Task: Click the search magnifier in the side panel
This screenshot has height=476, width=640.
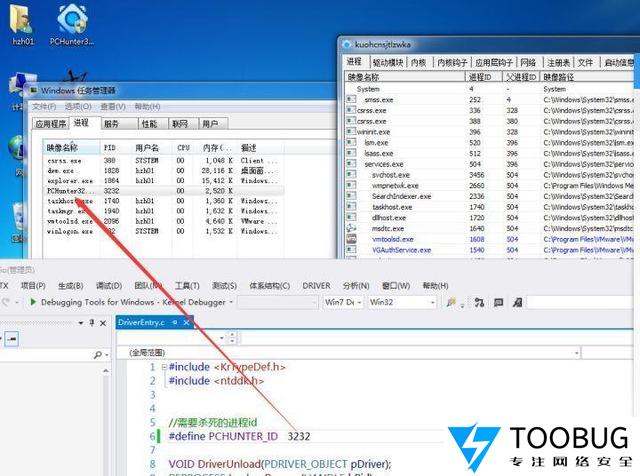Action: [97, 355]
